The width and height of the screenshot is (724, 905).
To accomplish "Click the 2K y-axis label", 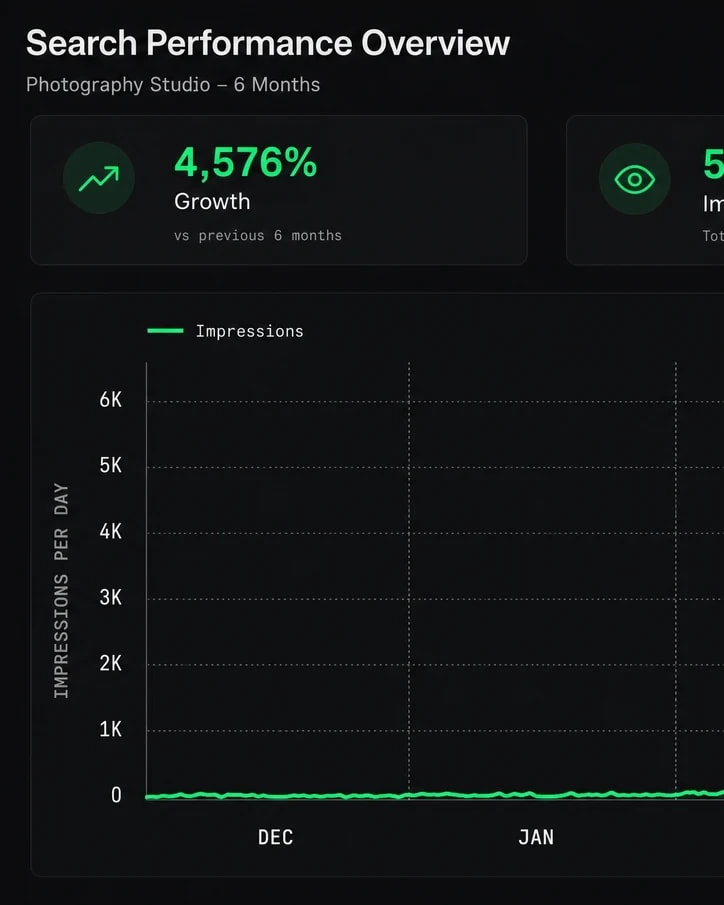I will coord(111,663).
